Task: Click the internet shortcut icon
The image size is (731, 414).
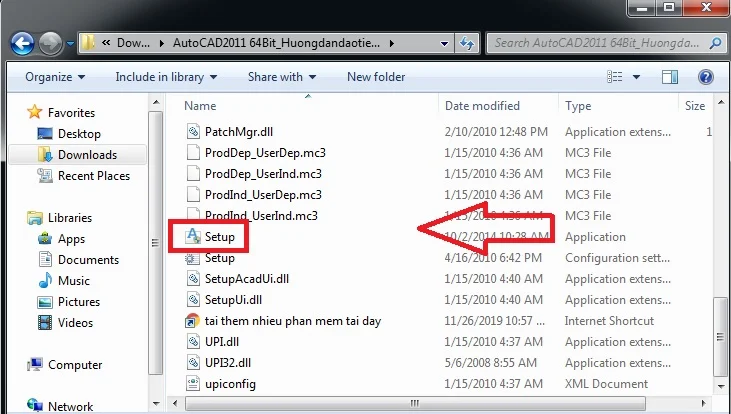Action: pyautogui.click(x=193, y=321)
